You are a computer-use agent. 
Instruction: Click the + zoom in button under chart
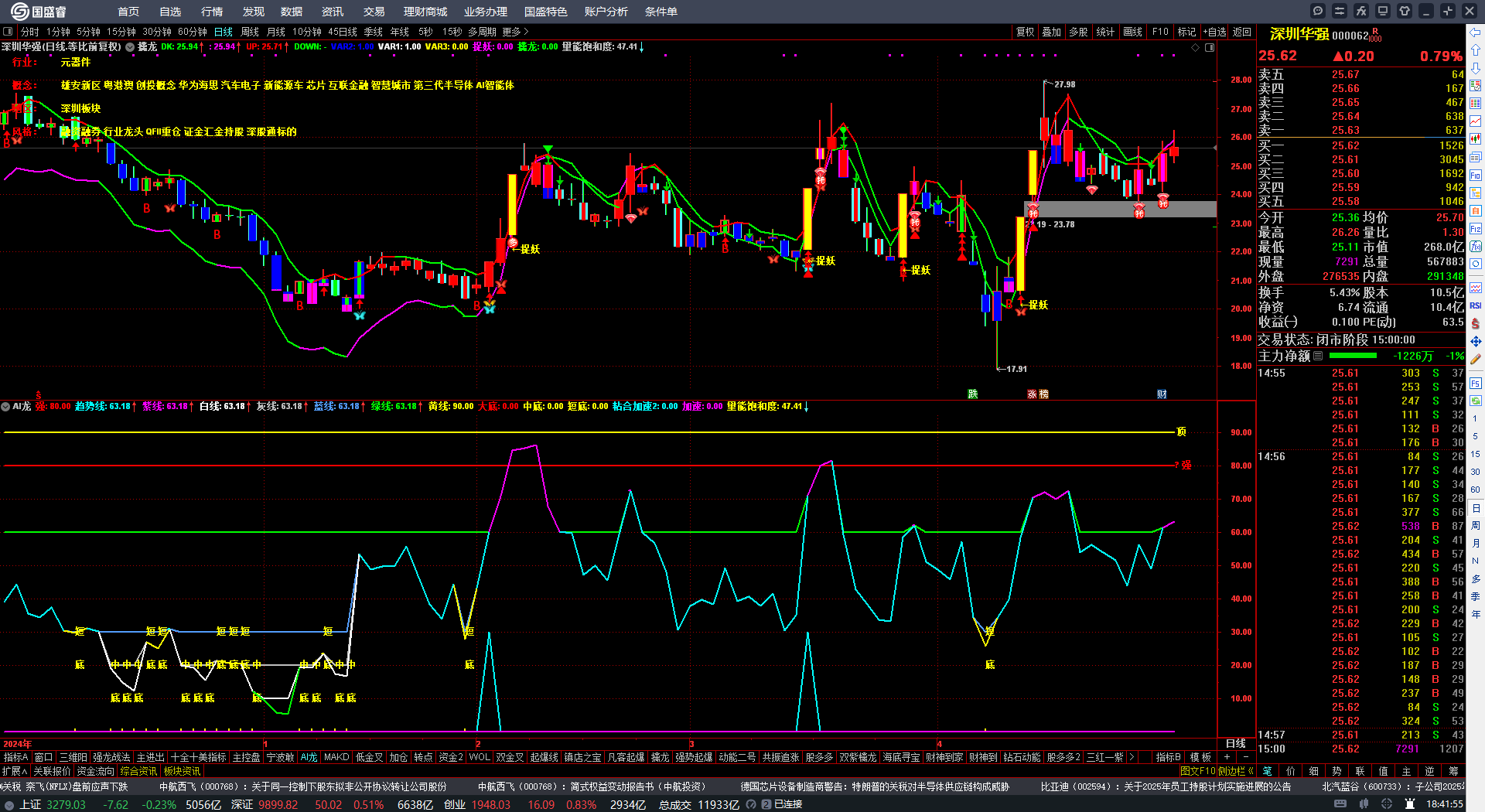tap(1227, 757)
